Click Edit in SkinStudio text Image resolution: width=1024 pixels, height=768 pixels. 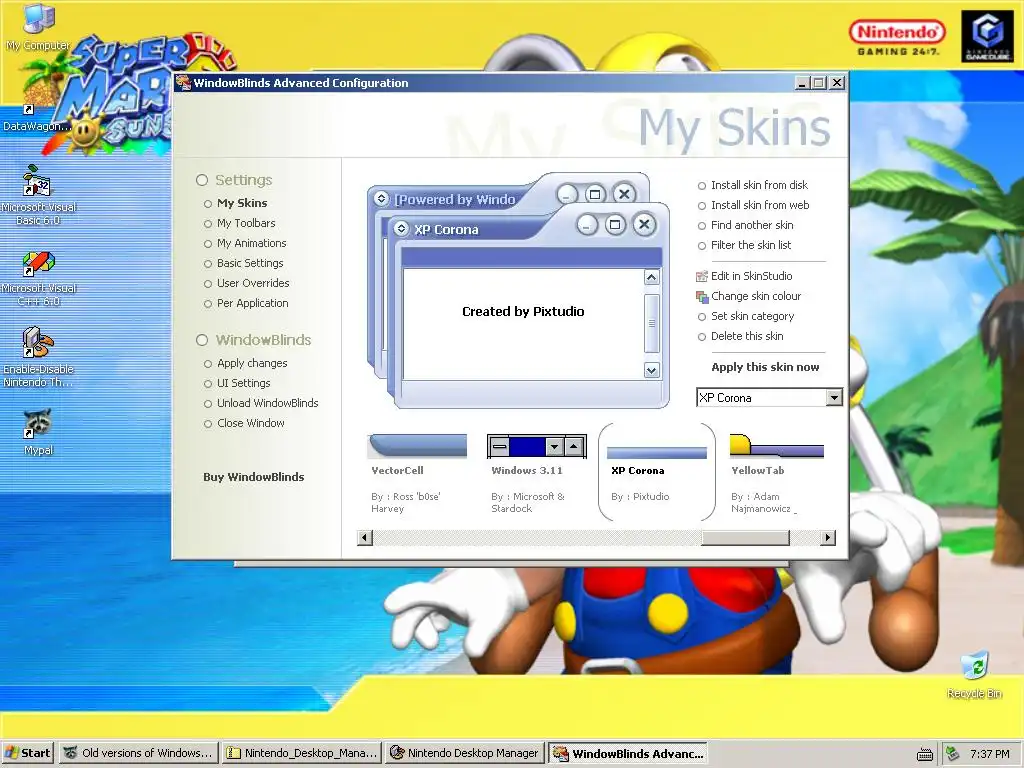pos(752,276)
